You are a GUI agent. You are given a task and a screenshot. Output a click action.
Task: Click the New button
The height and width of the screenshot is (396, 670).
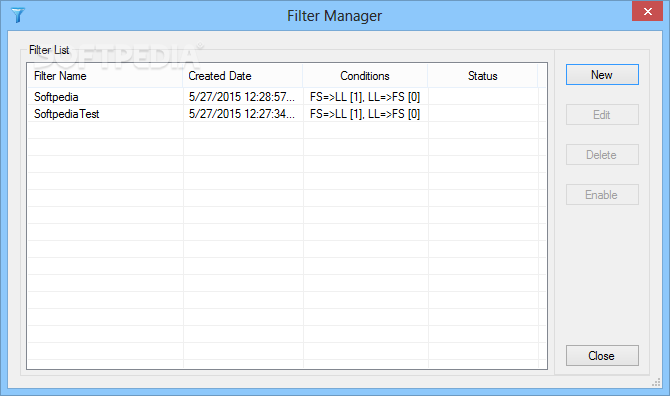[x=602, y=75]
